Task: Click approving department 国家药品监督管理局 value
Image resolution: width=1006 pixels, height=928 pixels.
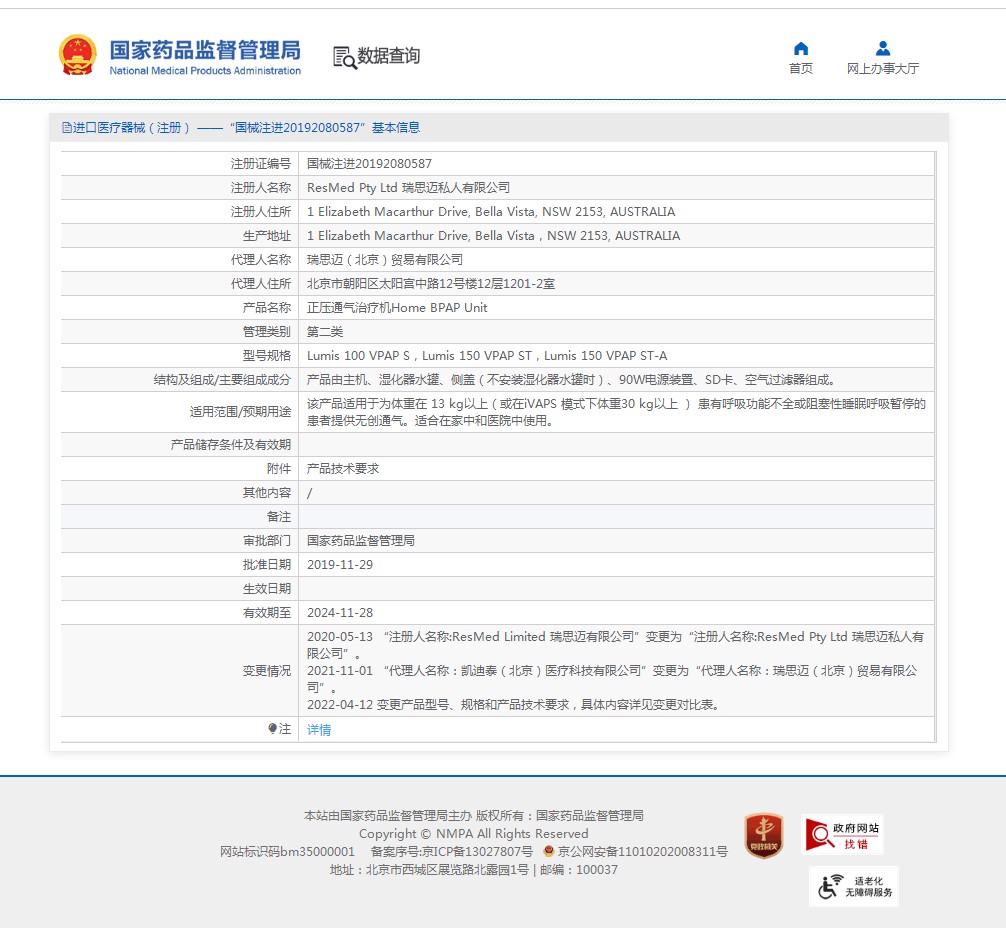Action: (361, 540)
